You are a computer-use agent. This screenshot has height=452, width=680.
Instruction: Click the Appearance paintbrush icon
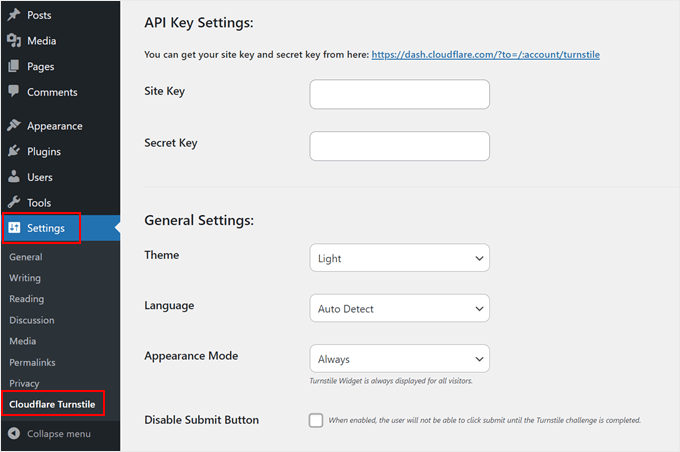click(14, 125)
